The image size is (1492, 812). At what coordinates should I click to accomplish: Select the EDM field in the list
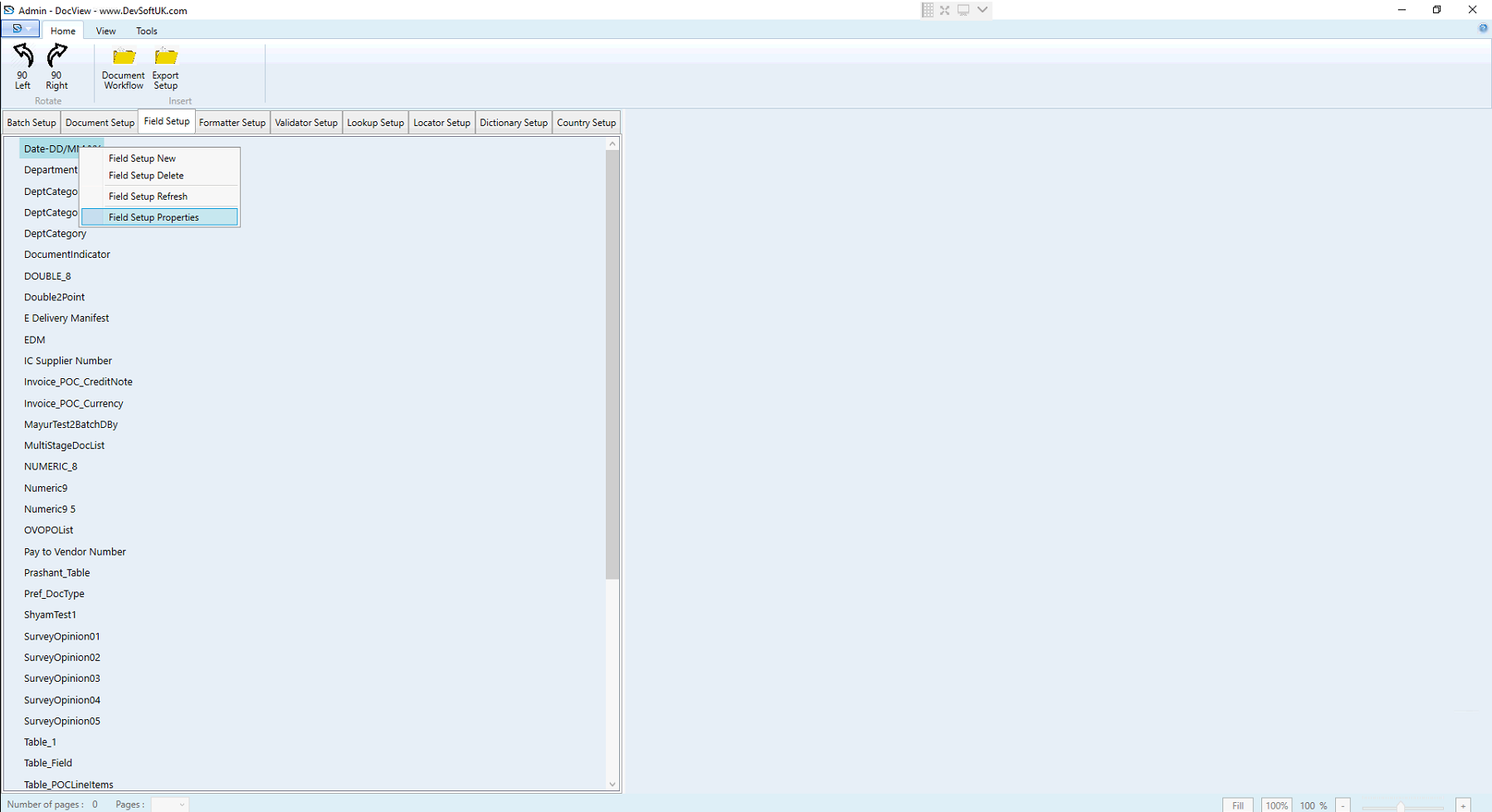35,339
